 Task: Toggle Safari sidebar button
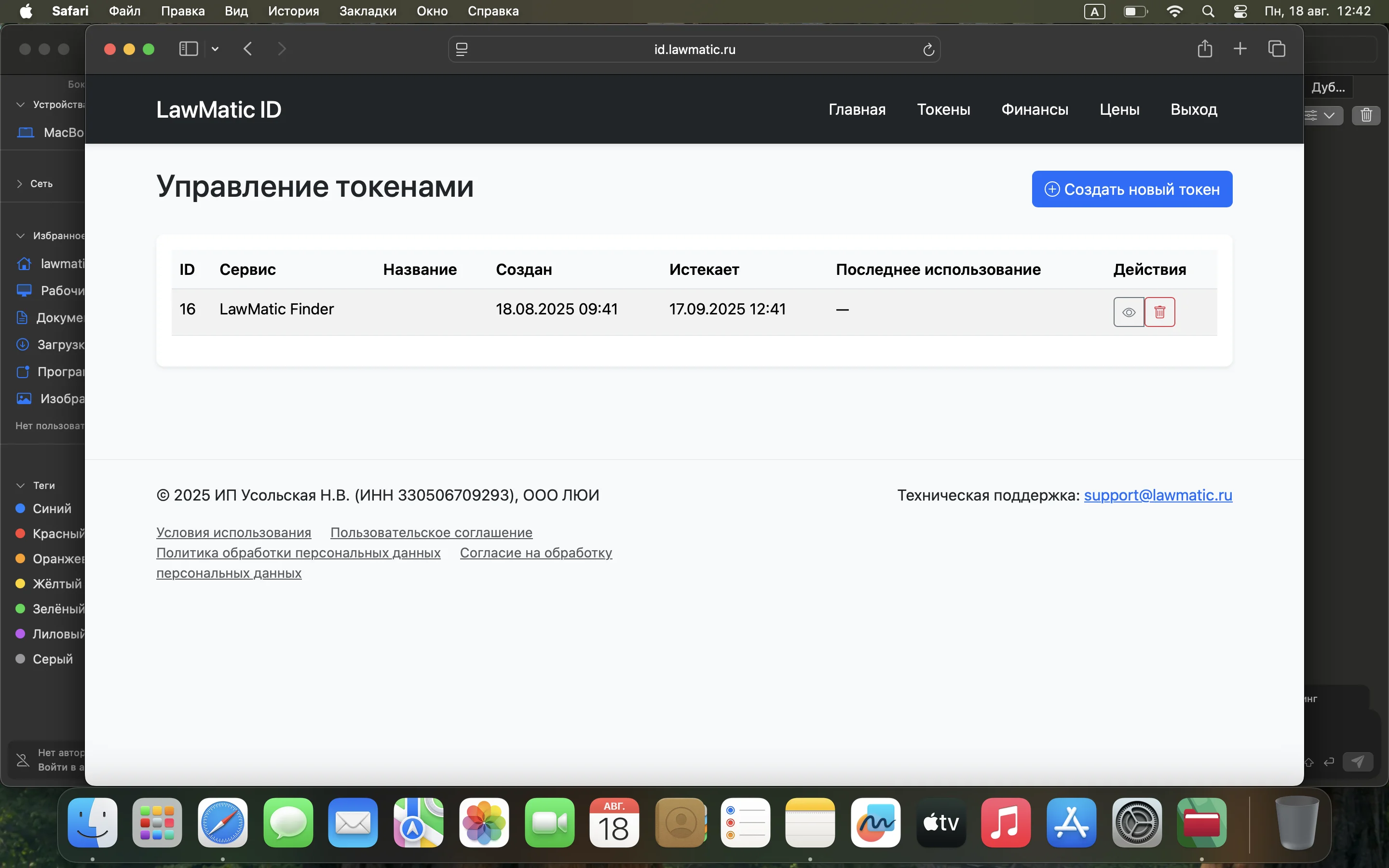188,49
